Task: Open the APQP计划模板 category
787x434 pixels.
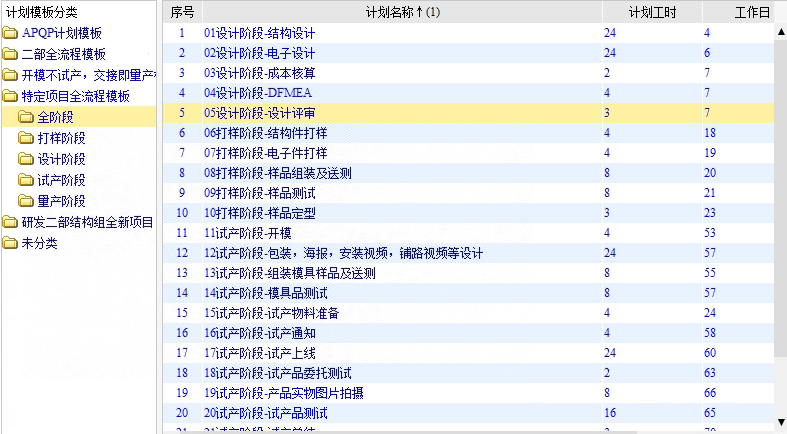Action: 62,34
